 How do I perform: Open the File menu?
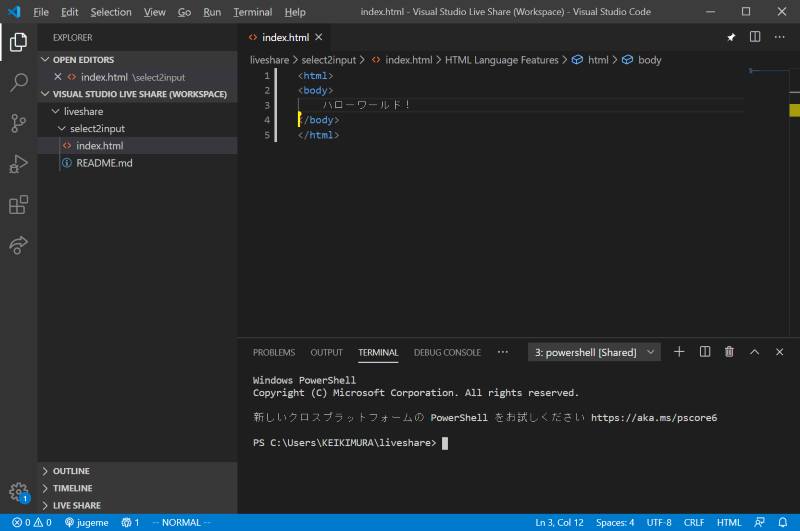(x=41, y=12)
